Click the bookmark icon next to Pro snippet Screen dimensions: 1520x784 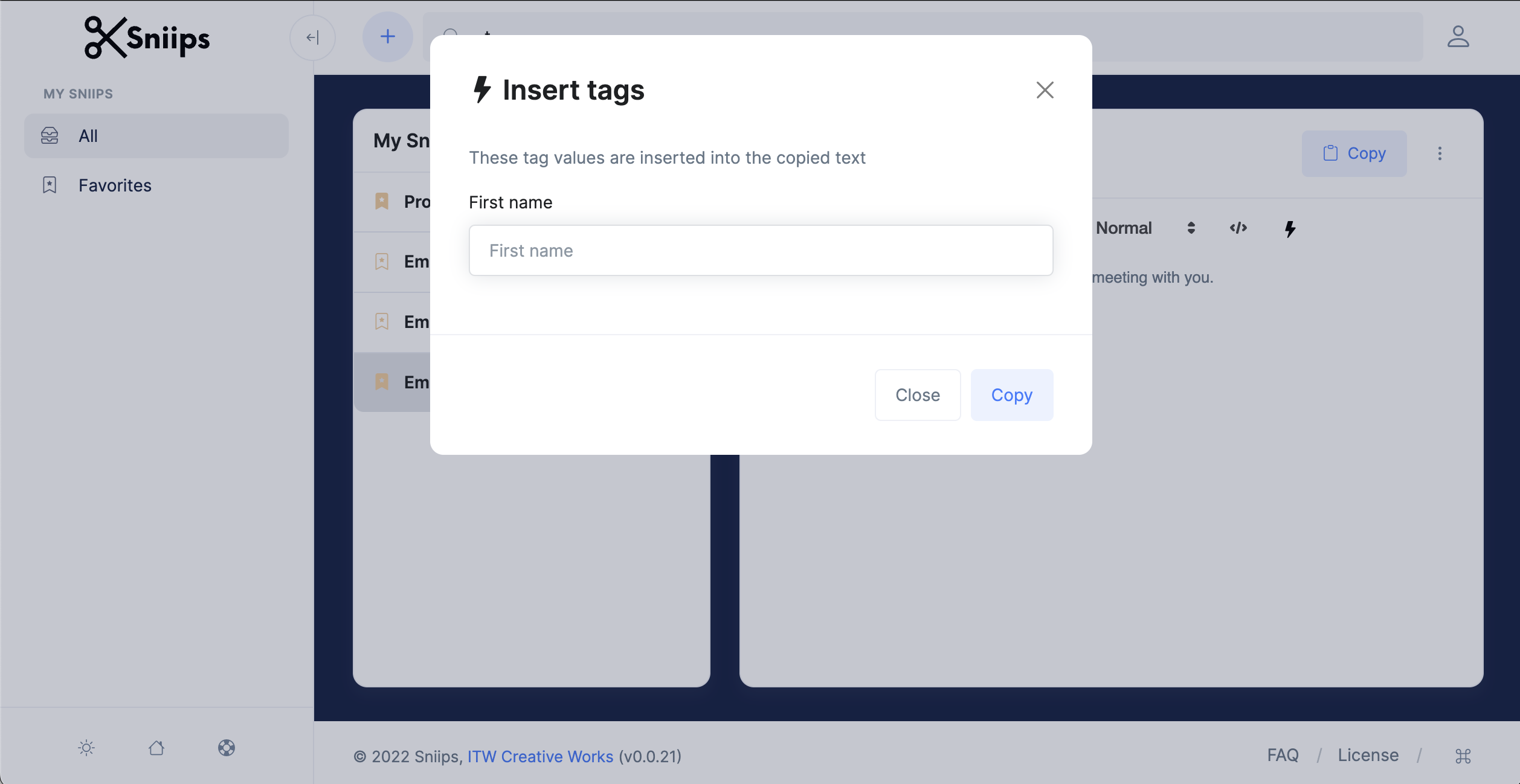[x=382, y=201]
